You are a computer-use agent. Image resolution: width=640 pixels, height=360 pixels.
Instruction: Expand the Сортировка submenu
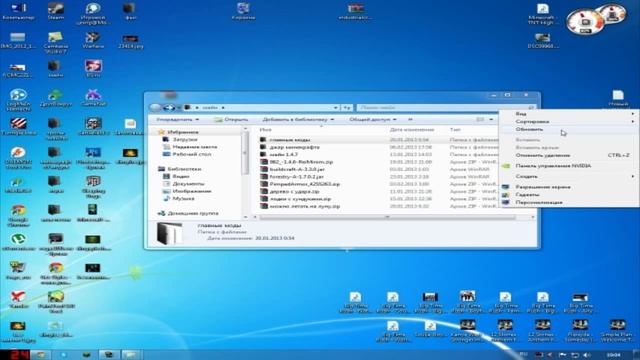coord(569,122)
